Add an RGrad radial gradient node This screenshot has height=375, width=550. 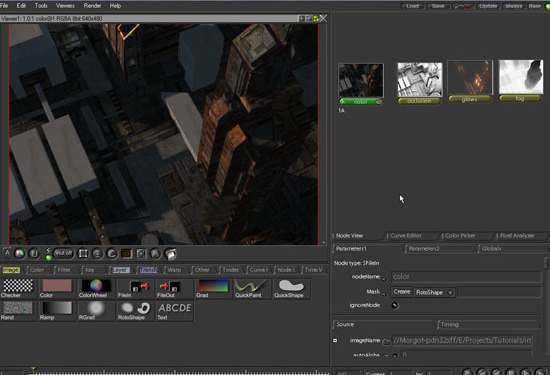point(95,311)
